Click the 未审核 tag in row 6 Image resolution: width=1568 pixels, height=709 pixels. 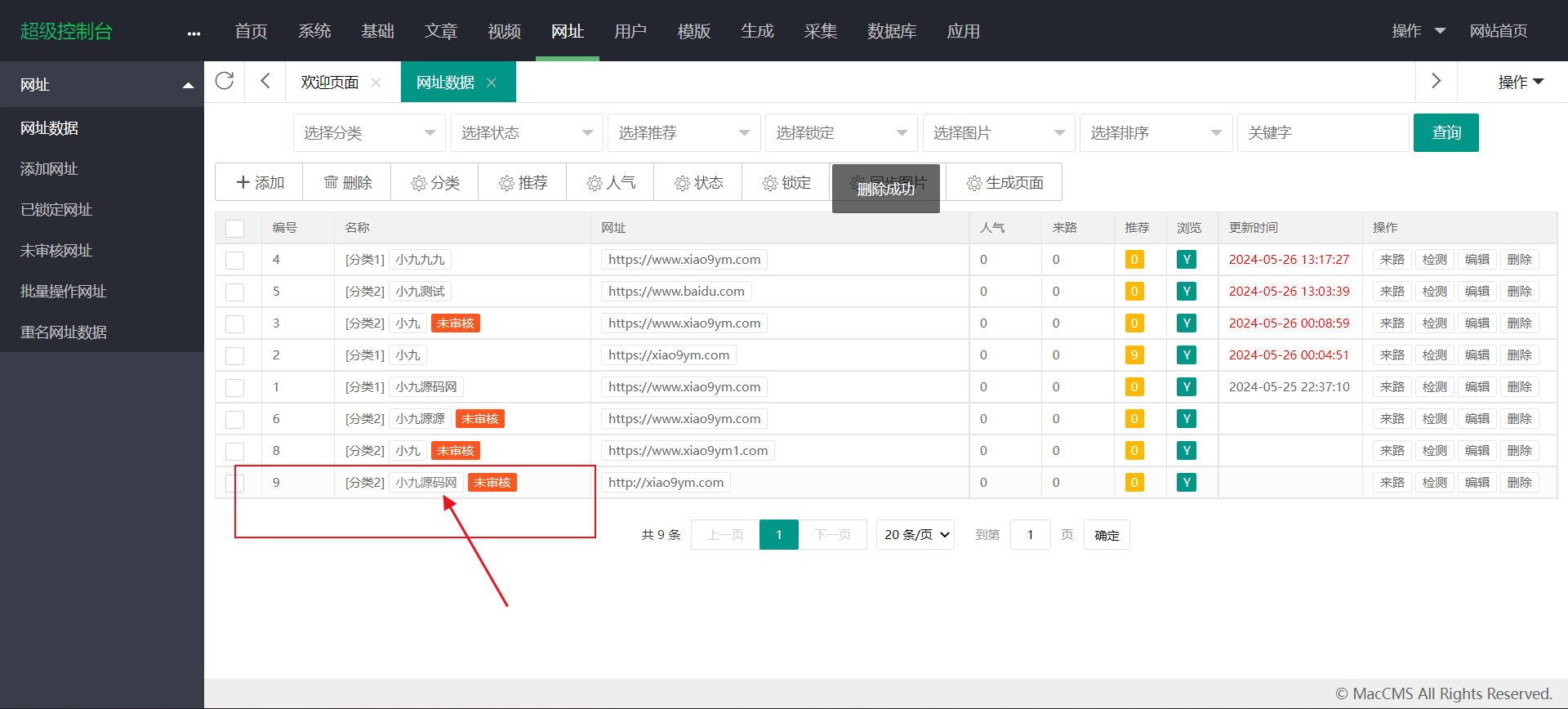pos(480,419)
